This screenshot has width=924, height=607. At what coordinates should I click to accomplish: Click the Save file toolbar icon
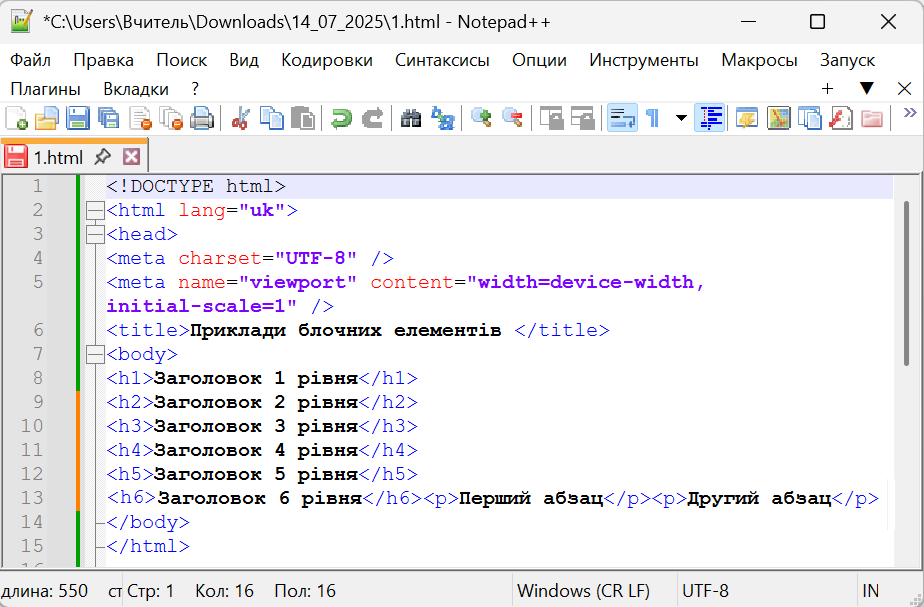[78, 119]
